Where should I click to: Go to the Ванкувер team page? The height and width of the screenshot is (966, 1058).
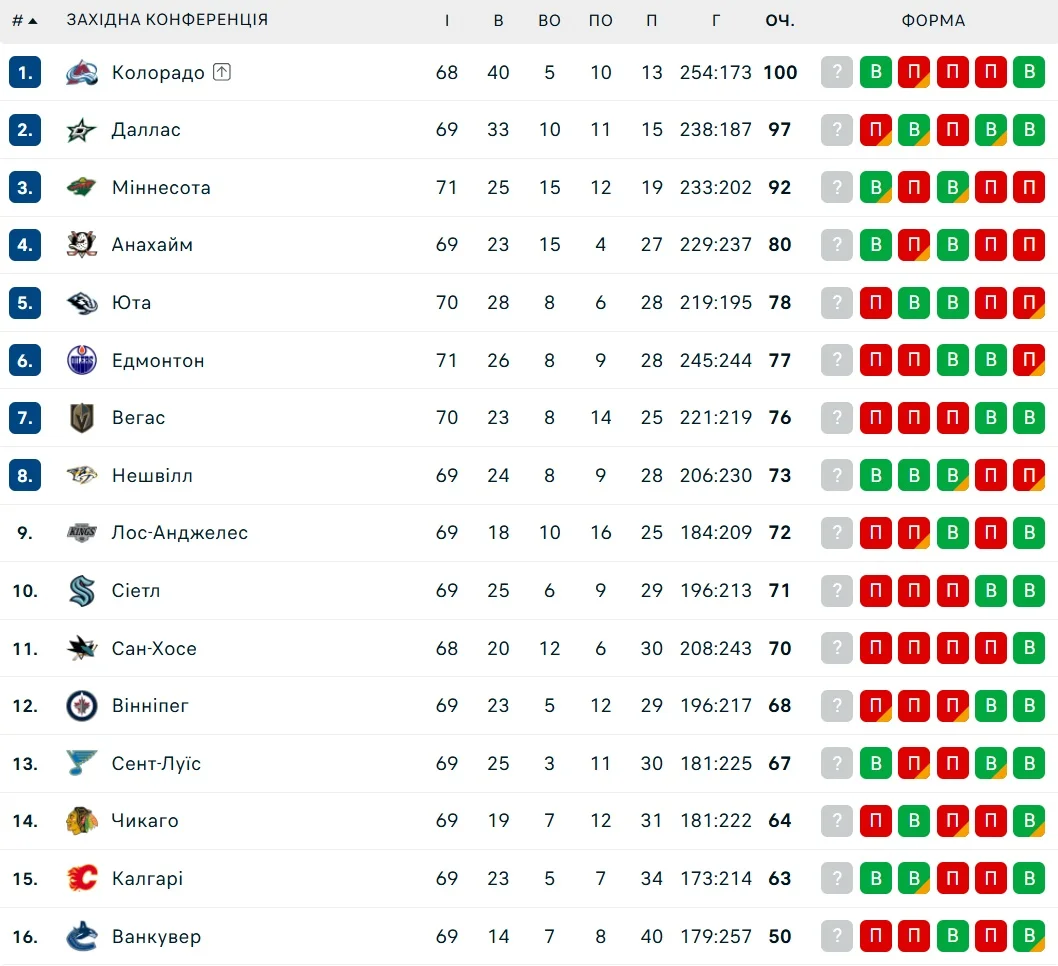[x=156, y=937]
